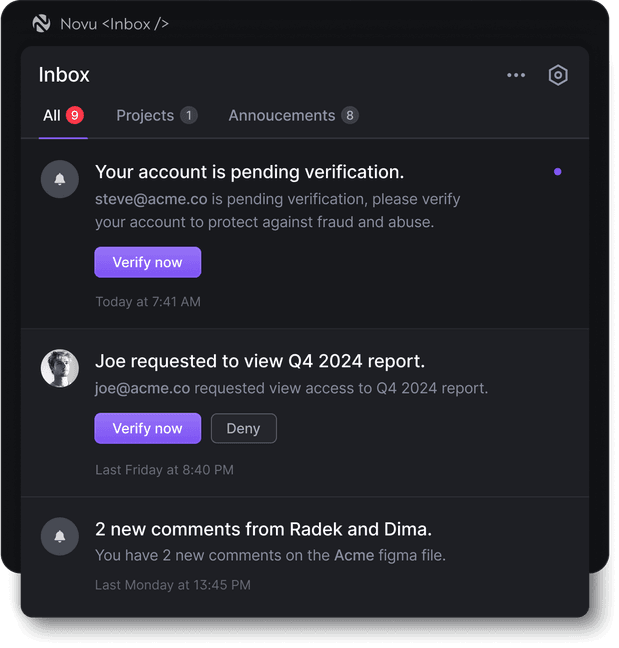This screenshot has width=619, height=648.
Task: Click bell icon on verification notification
Action: tap(60, 179)
